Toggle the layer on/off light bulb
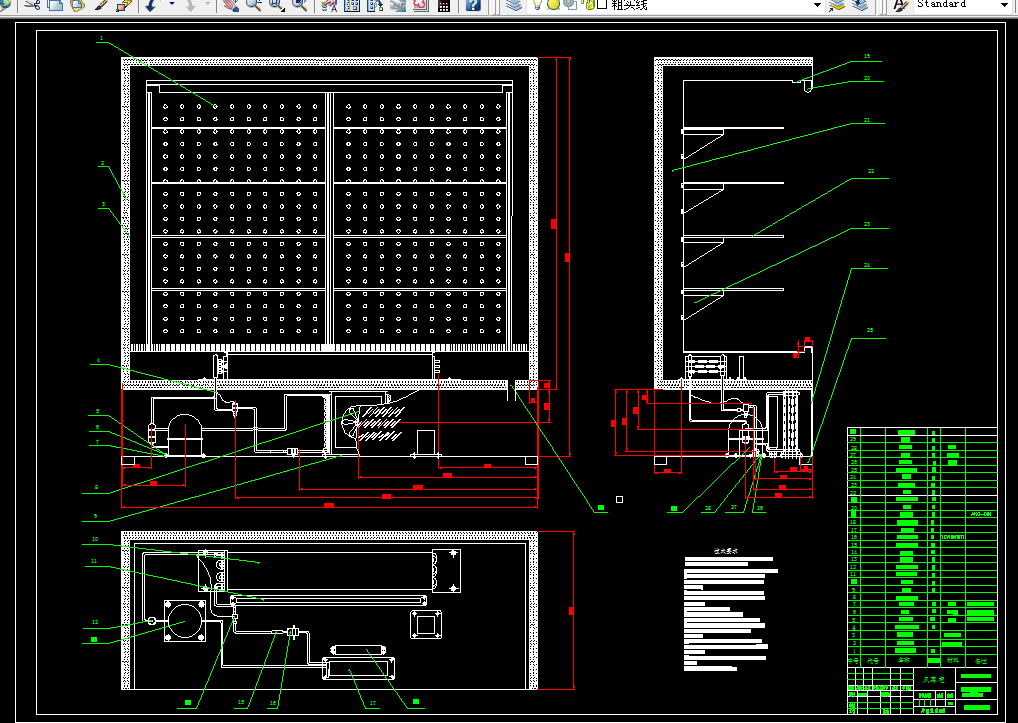This screenshot has height=723, width=1018. [x=537, y=5]
